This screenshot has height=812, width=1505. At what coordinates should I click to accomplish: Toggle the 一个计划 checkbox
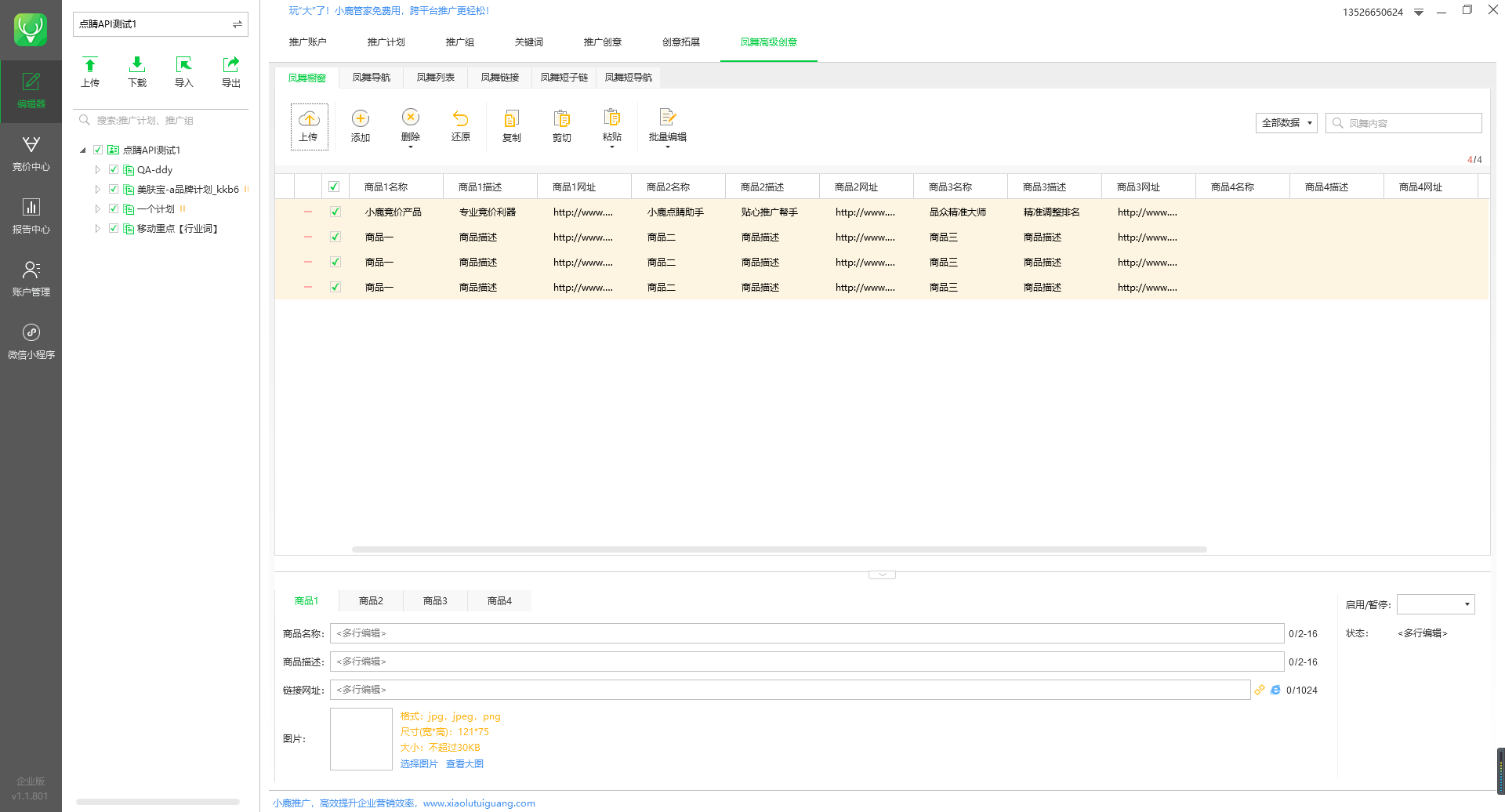tap(114, 208)
